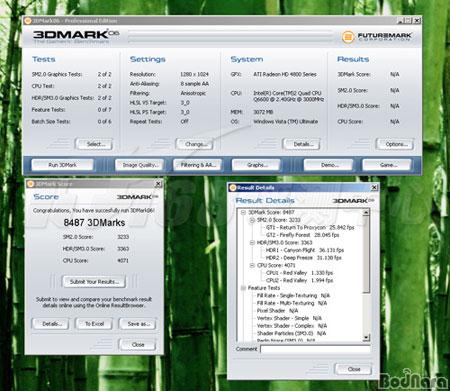Click Windows Vista Ultimate OS text
The height and width of the screenshot is (391, 450).
pyautogui.click(x=285, y=122)
